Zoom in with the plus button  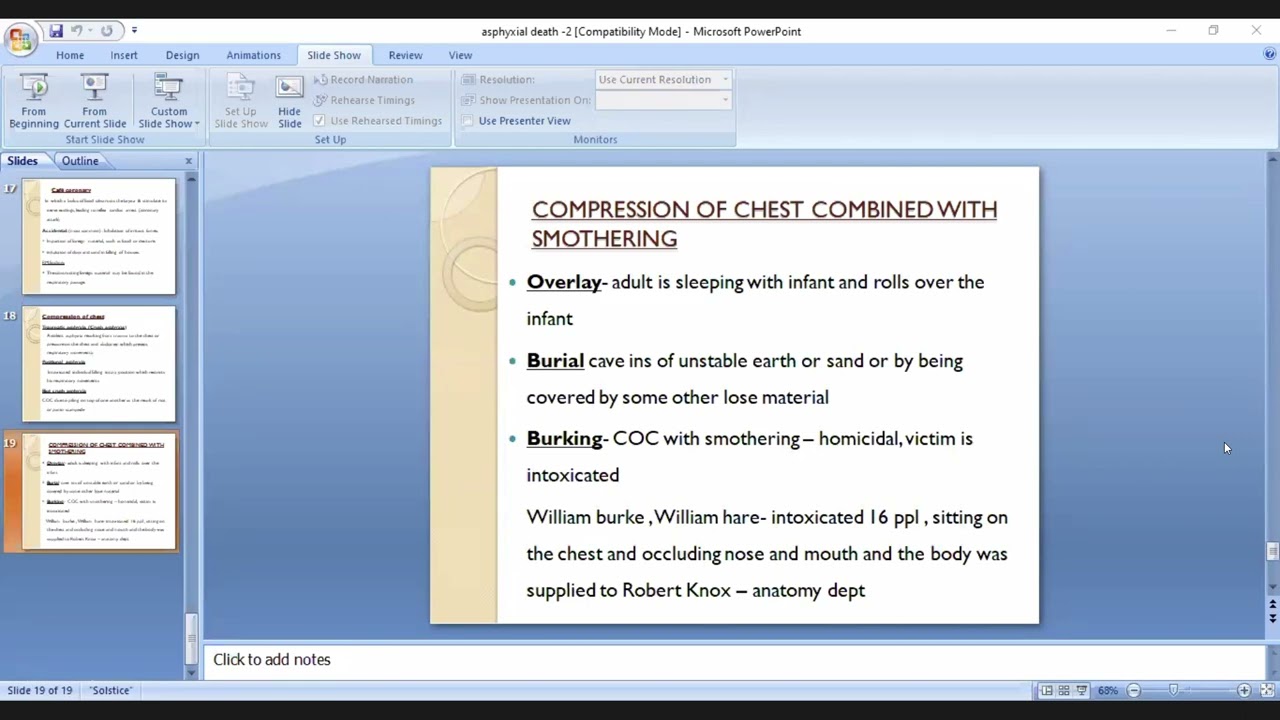1244,690
